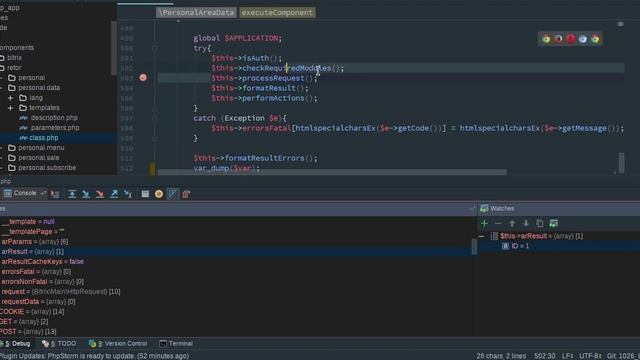Screen dimensions: 640x360
Task: Click the duplicate watch icon
Action: tap(540, 223)
